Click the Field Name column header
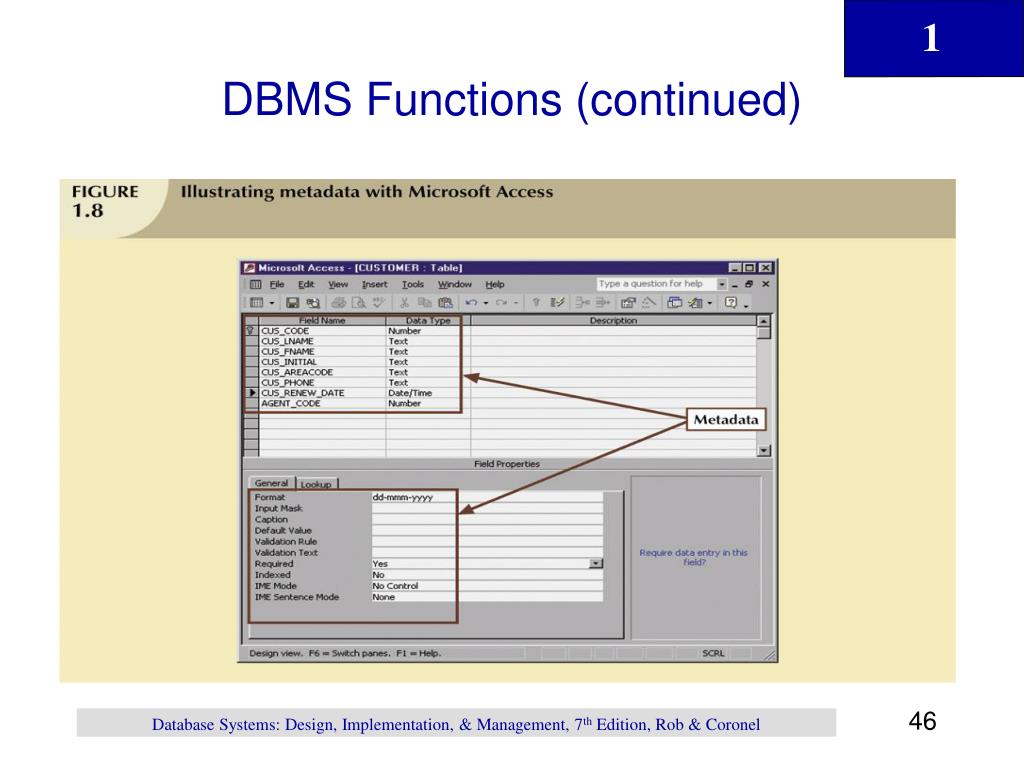The width and height of the screenshot is (1024, 768). [322, 320]
